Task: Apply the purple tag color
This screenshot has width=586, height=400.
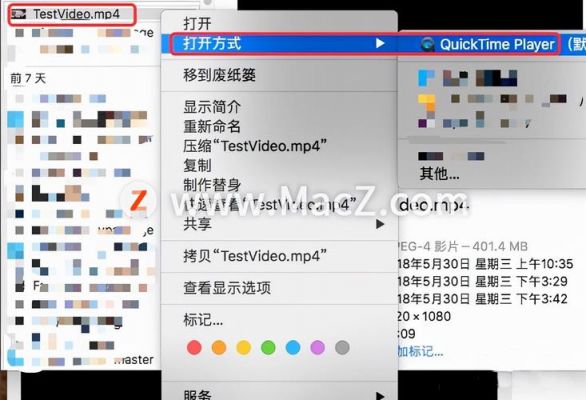Action: pyautogui.click(x=317, y=348)
